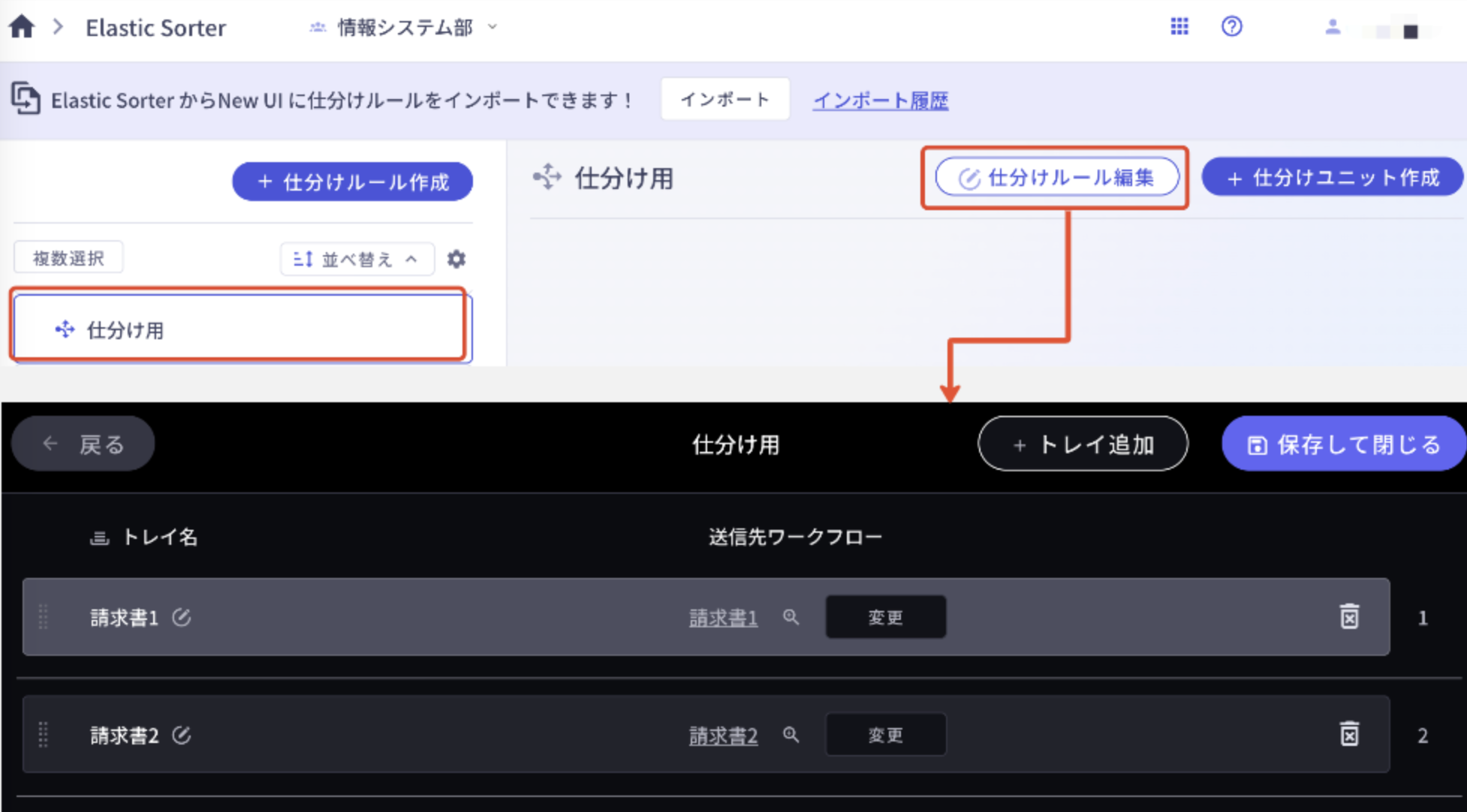
Task: Click the import copy icon in banner
Action: pos(26,98)
